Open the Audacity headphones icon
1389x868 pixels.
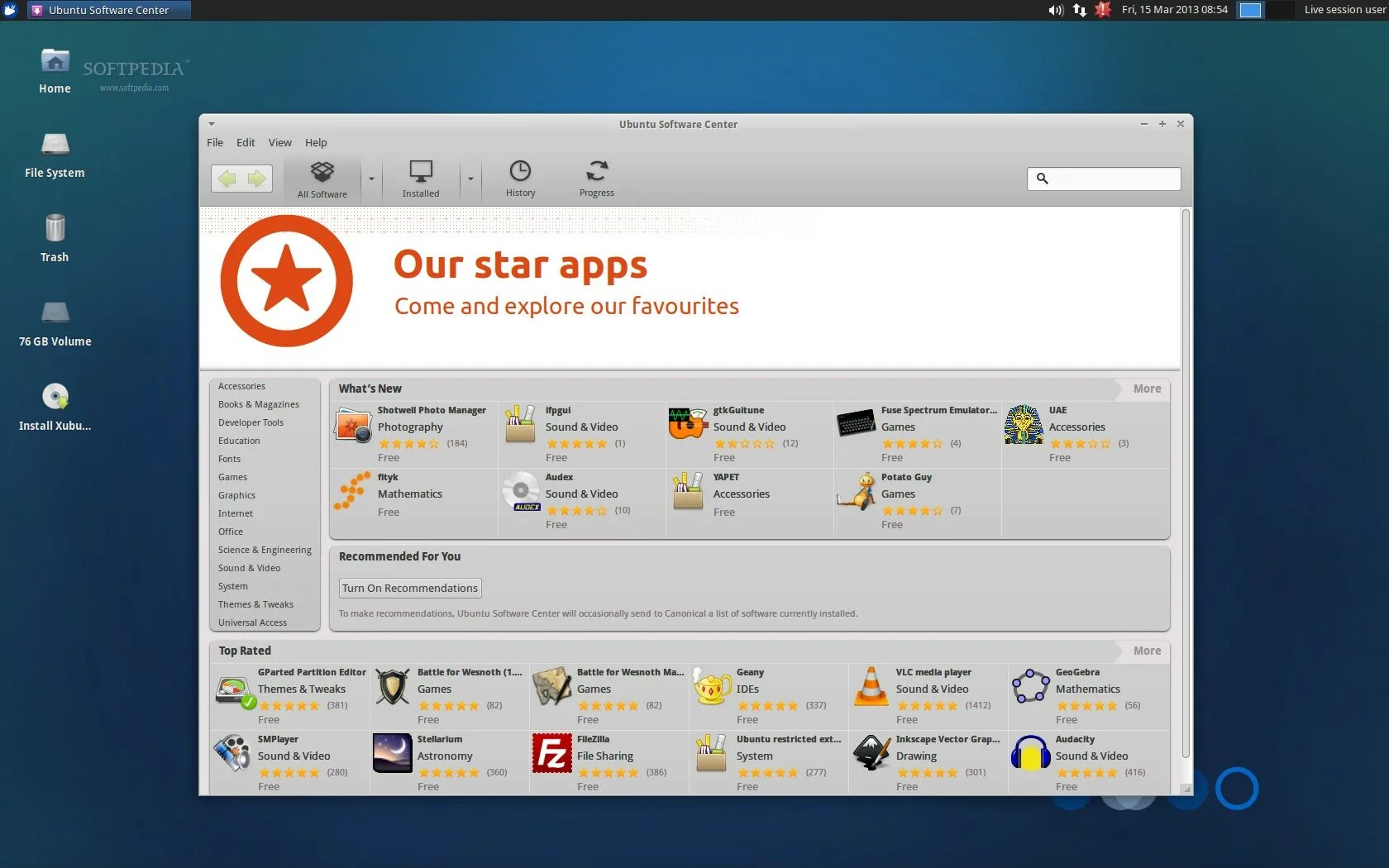tap(1031, 754)
